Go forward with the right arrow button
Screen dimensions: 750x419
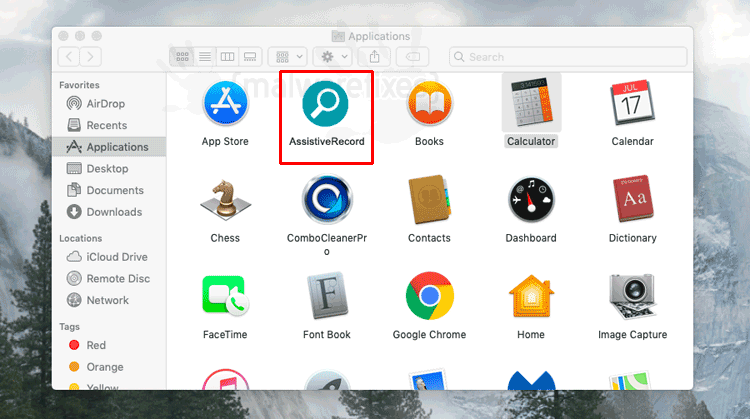(90, 57)
